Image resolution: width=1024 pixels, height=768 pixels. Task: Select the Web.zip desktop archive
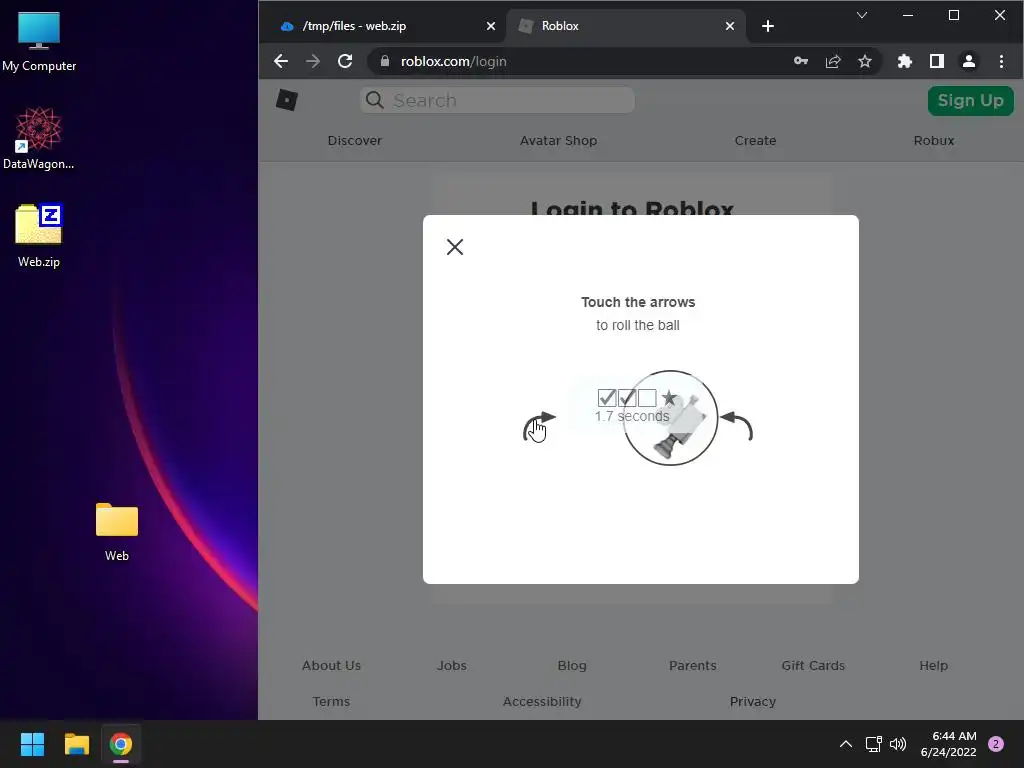pyautogui.click(x=39, y=236)
